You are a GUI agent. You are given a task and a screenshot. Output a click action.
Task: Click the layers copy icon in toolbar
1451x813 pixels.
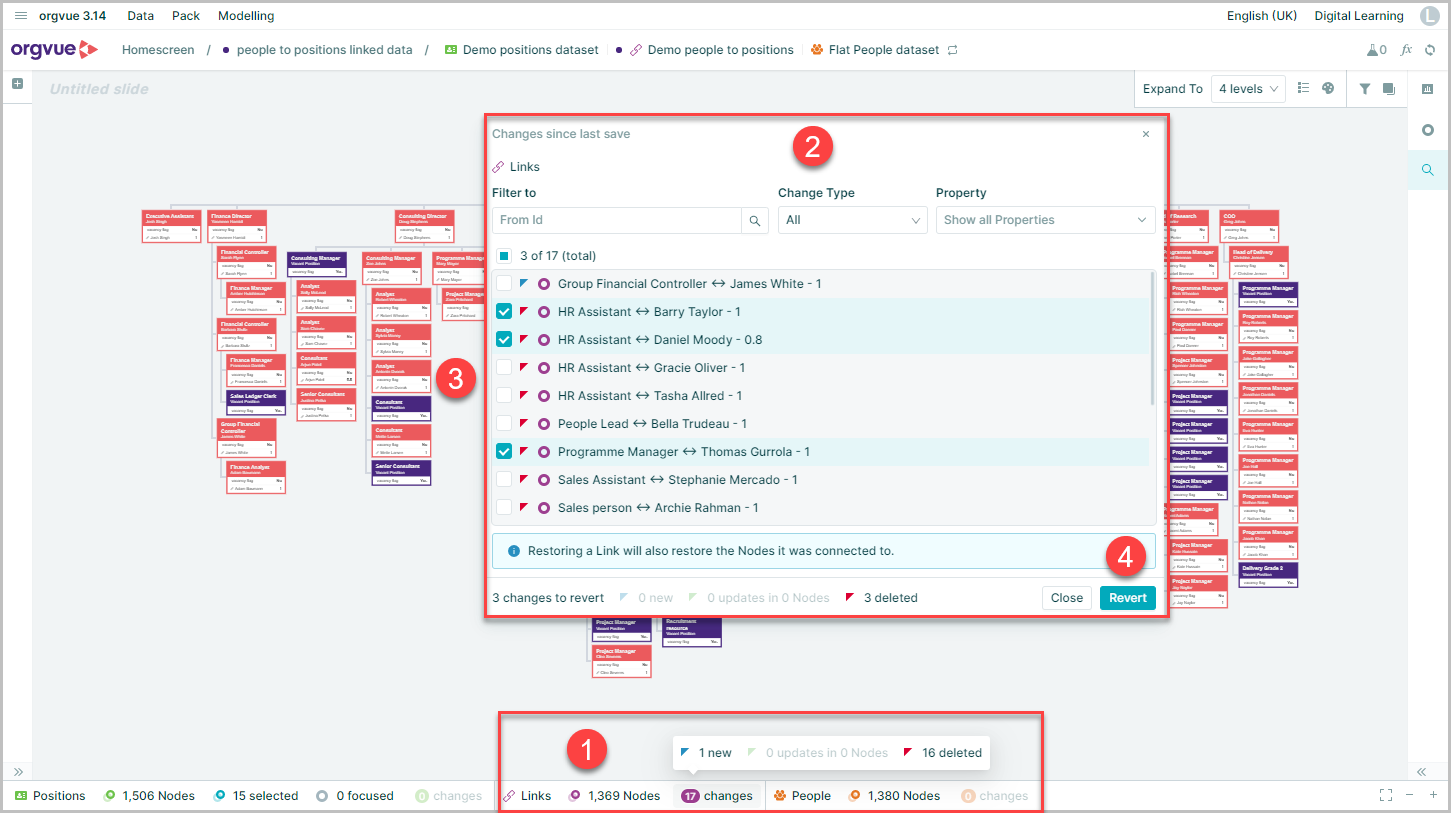click(x=1389, y=89)
